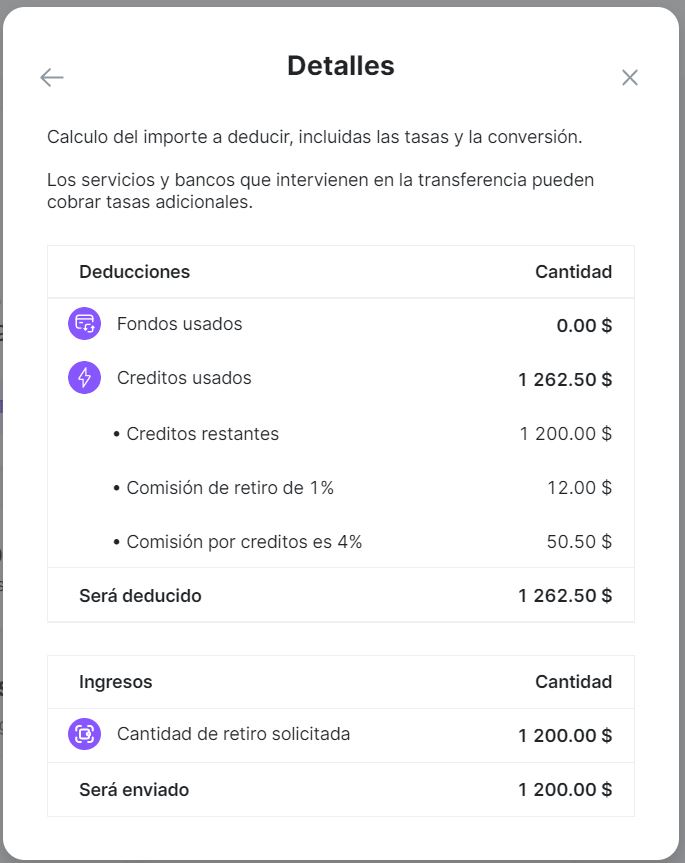Close the Detalles dialog
Viewport: 685px width, 863px height.
coord(629,78)
